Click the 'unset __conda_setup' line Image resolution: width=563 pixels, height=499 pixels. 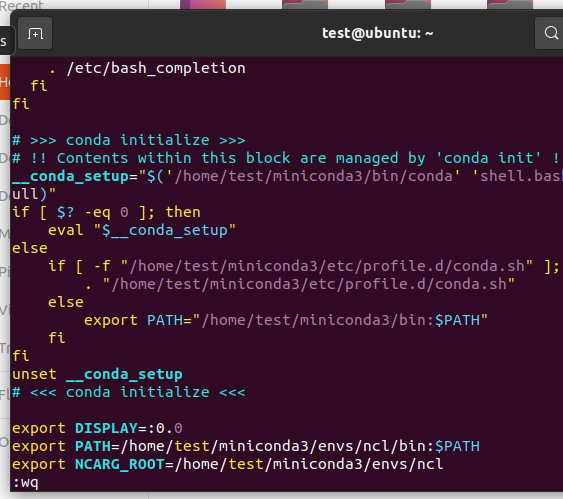pyautogui.click(x=97, y=374)
